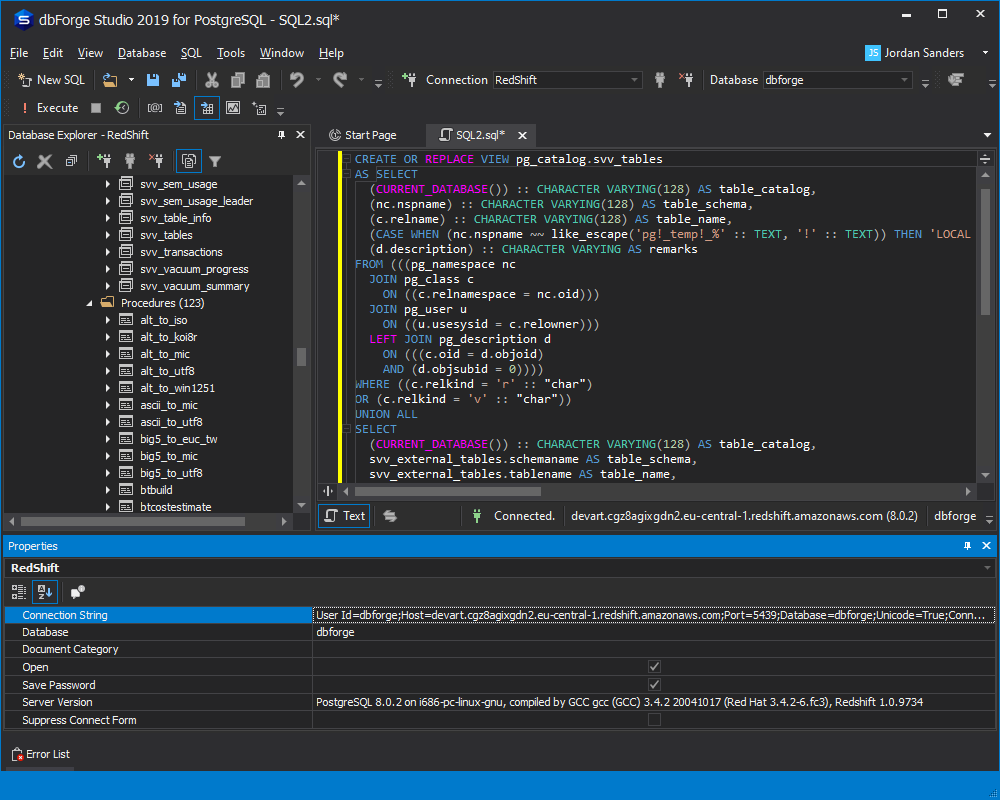Collapse the Procedures (123) folder
The height and width of the screenshot is (800, 1000).
click(x=89, y=303)
